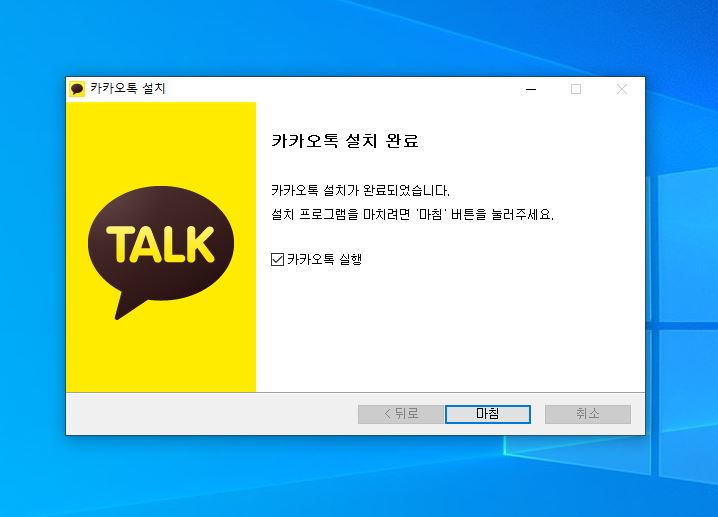The image size is (718, 517).
Task: Click the maximize button of installer window
Action: pyautogui.click(x=576, y=89)
